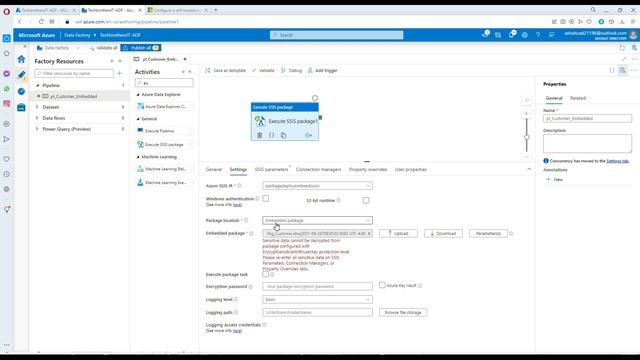This screenshot has width=640, height=360.
Task: Open Package location dropdown
Action: click(317, 220)
